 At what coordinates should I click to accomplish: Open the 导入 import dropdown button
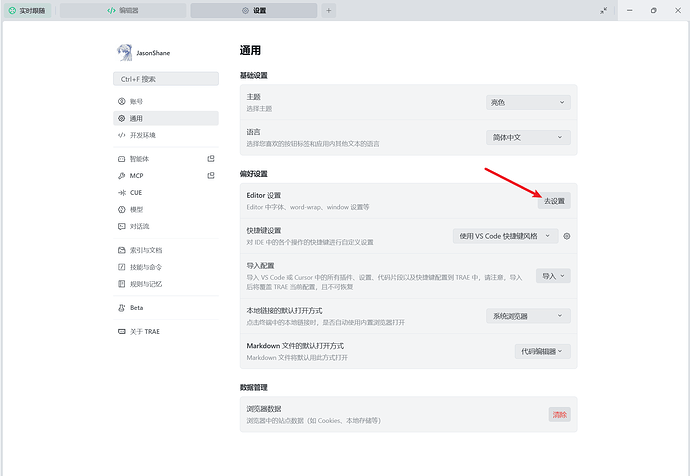click(553, 276)
